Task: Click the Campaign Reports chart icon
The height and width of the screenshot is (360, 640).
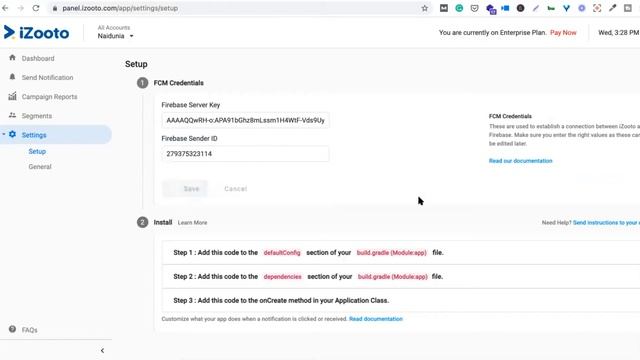Action: pos(12,96)
